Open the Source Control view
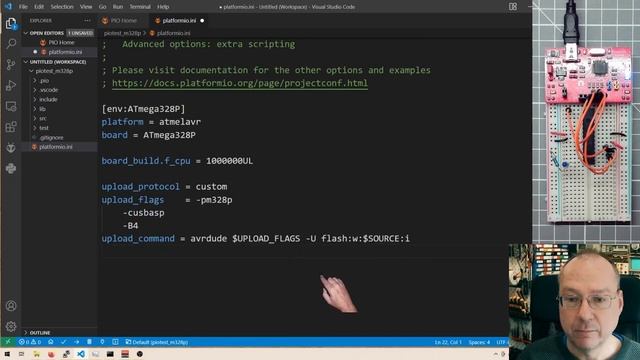This screenshot has height=360, width=640. [11, 64]
